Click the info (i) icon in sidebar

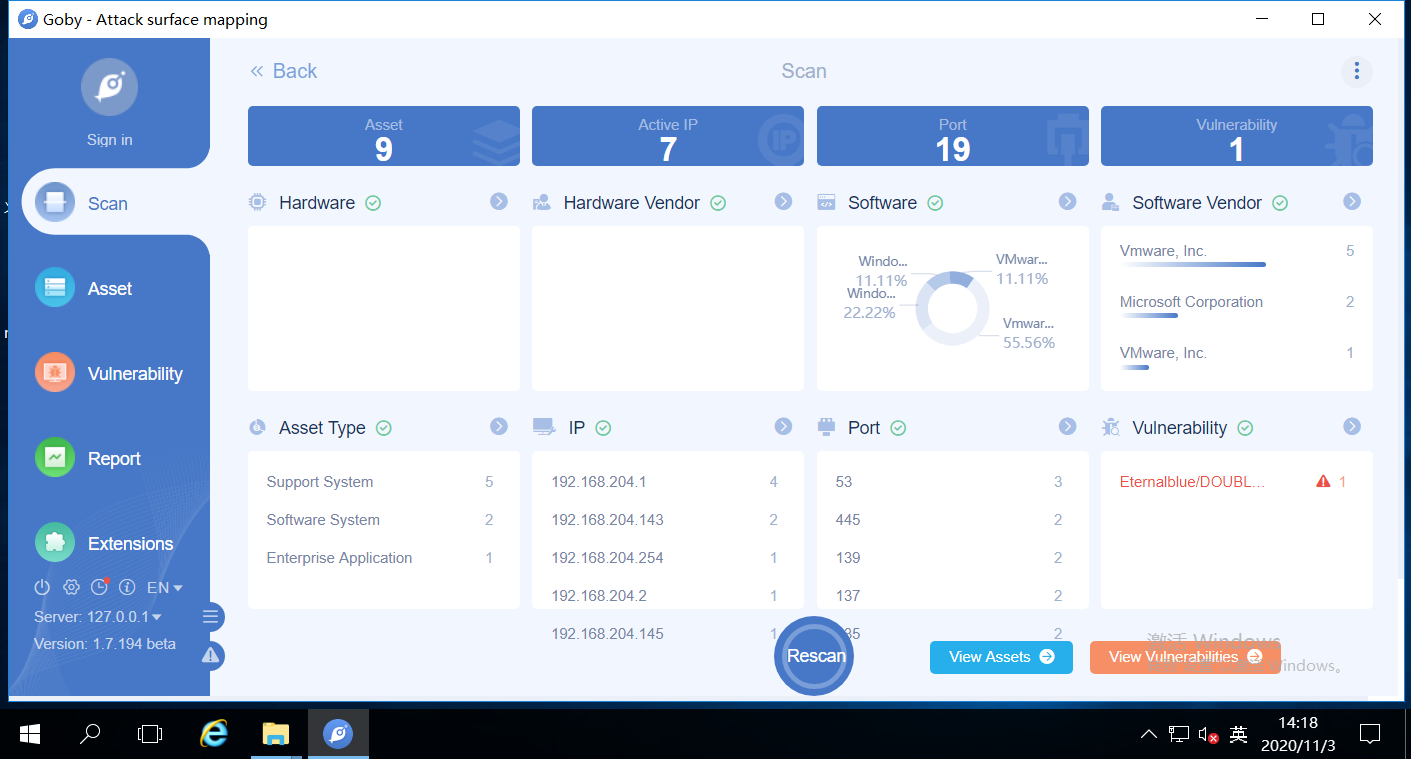click(127, 587)
